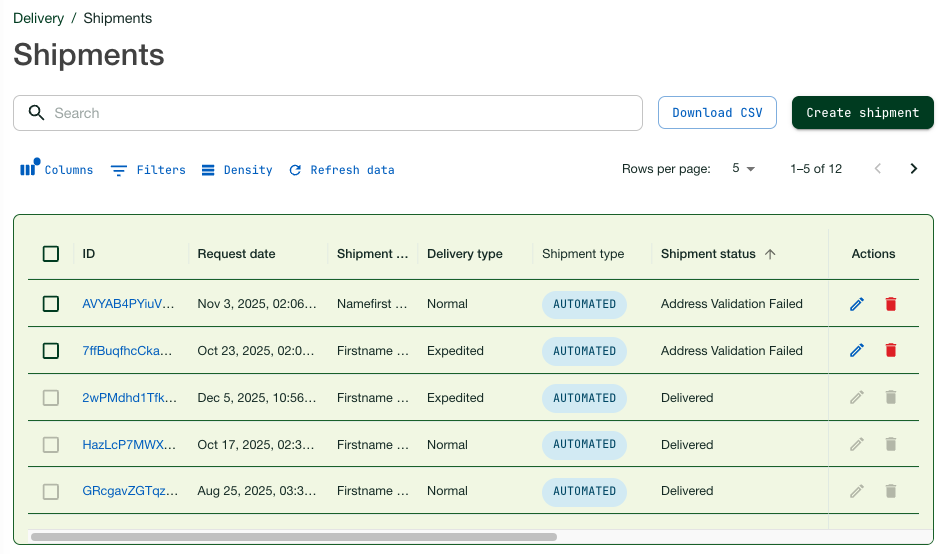
Task: Delete shipment AVYAB4PYiuV with red trash icon
Action: [x=891, y=304]
